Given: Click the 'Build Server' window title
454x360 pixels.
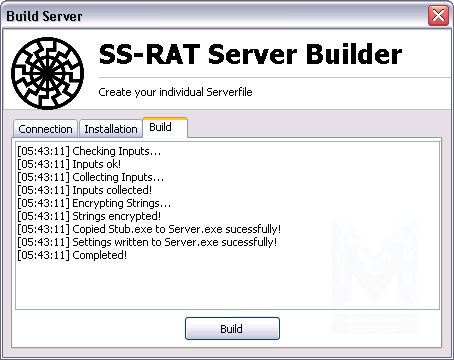Looking at the screenshot, I should tap(44, 16).
